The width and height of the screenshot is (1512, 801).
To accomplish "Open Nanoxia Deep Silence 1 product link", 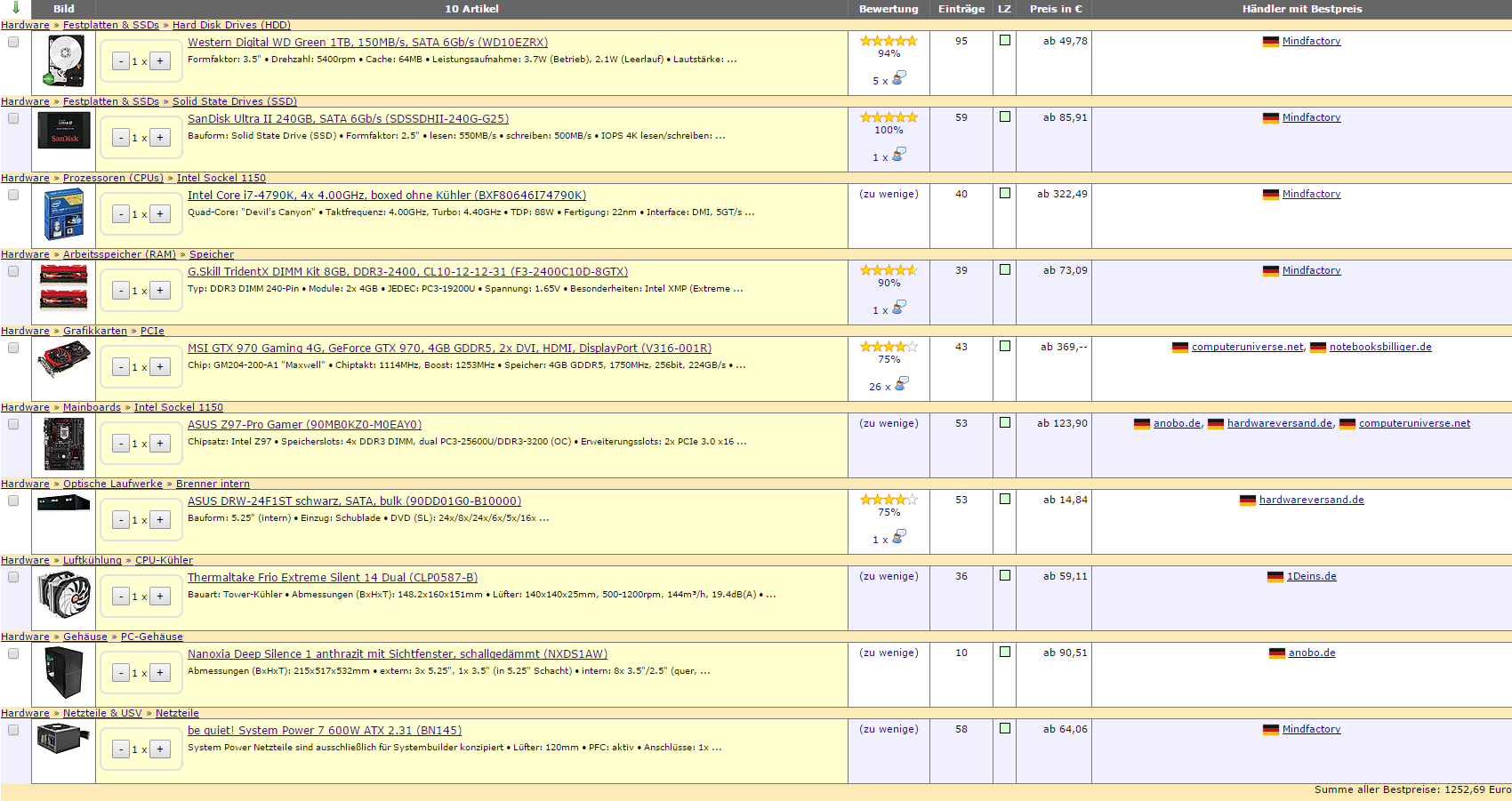I will (x=398, y=653).
